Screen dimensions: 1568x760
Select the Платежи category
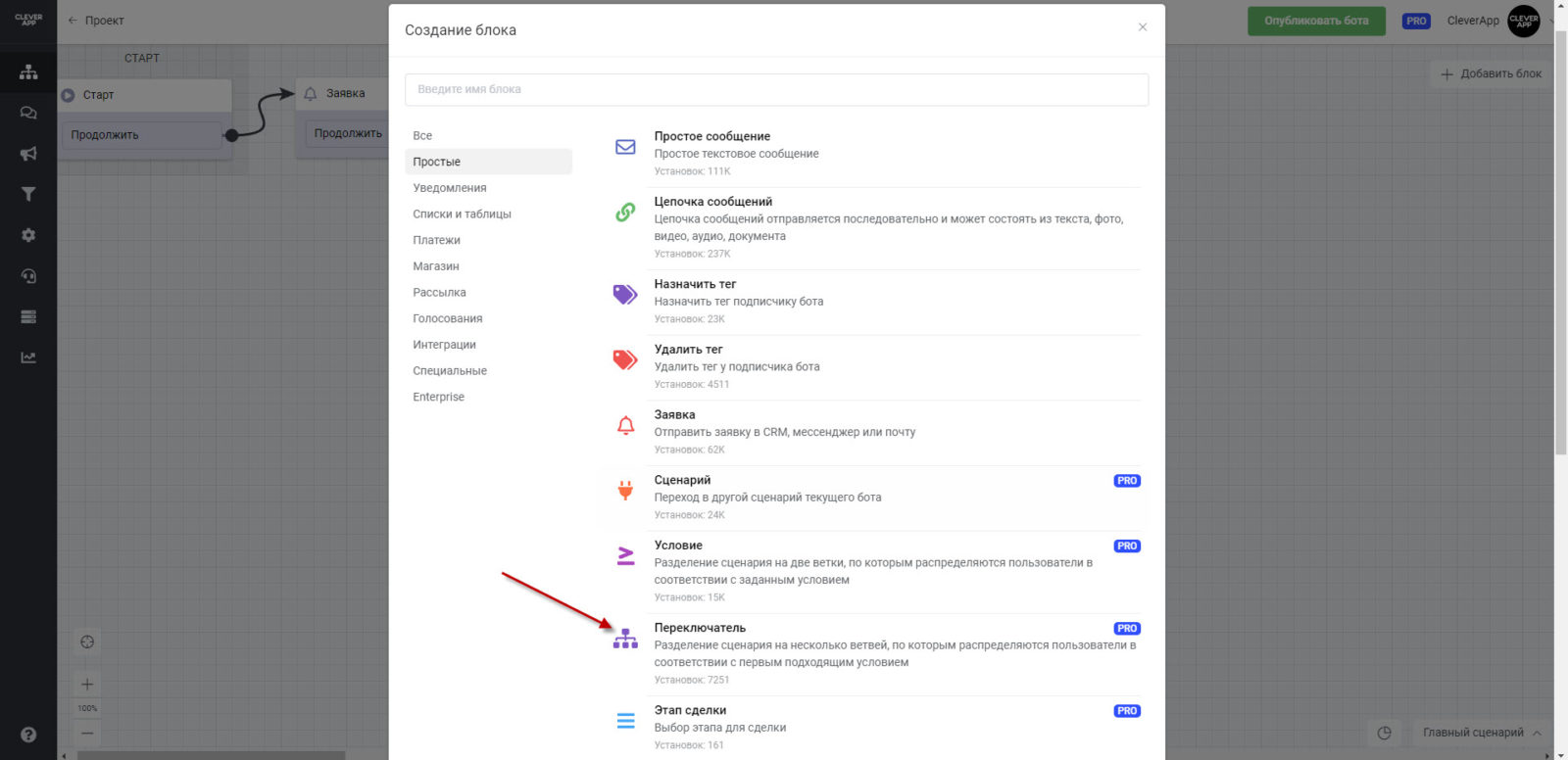436,240
